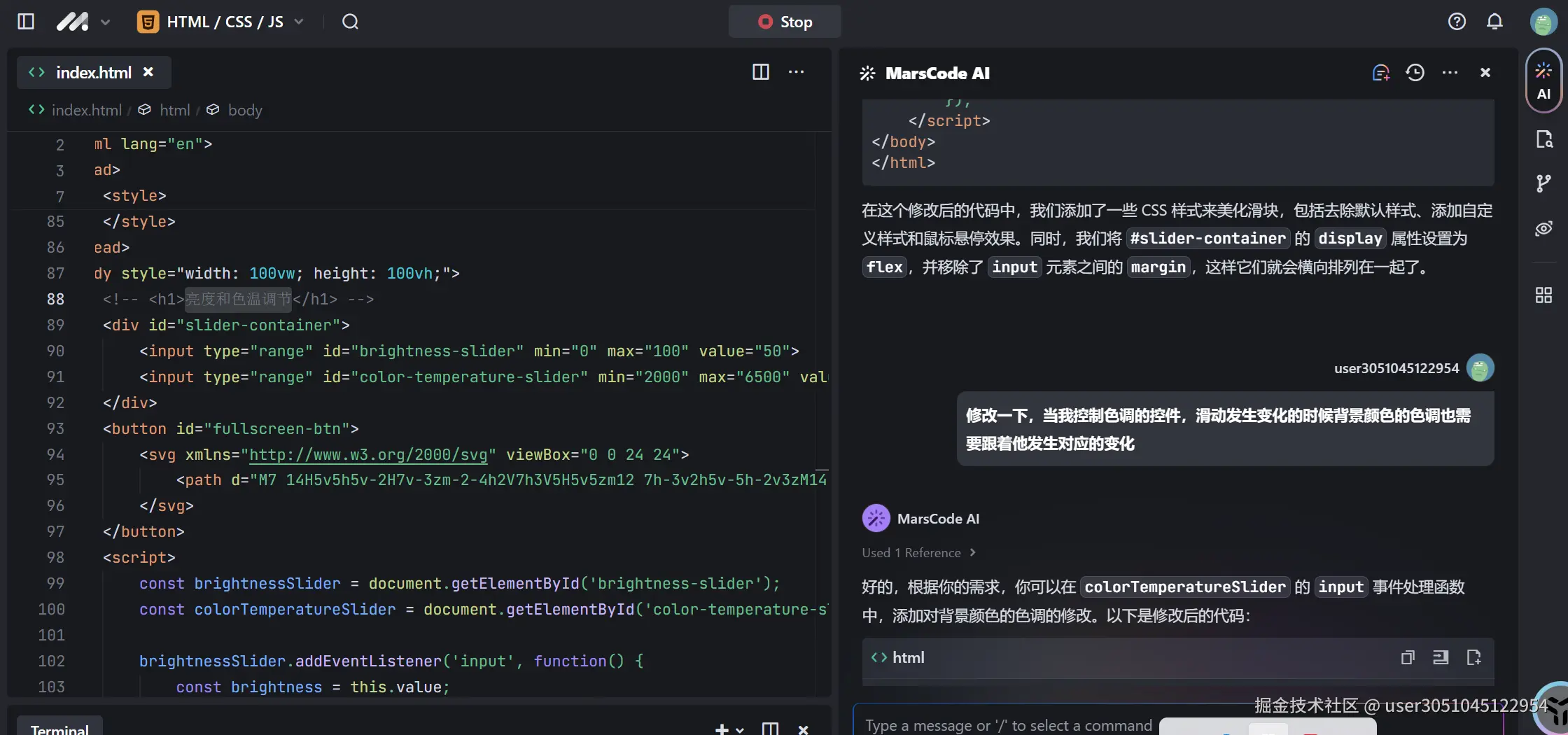Expand the Used 1 Reference chevron
Screen dimensions: 1568x735
tap(972, 553)
